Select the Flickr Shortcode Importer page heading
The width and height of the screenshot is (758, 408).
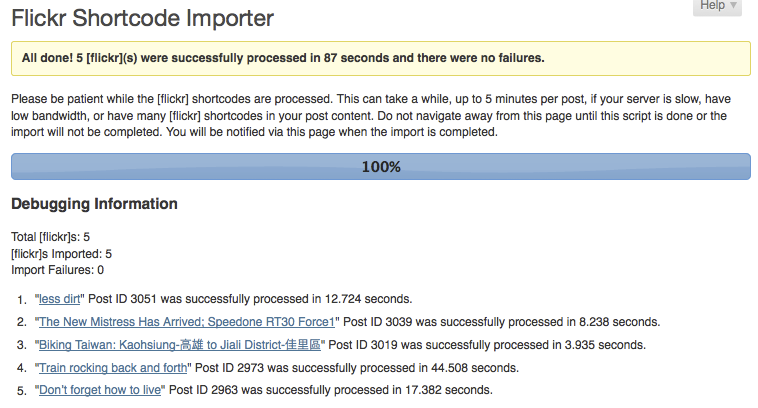[143, 18]
